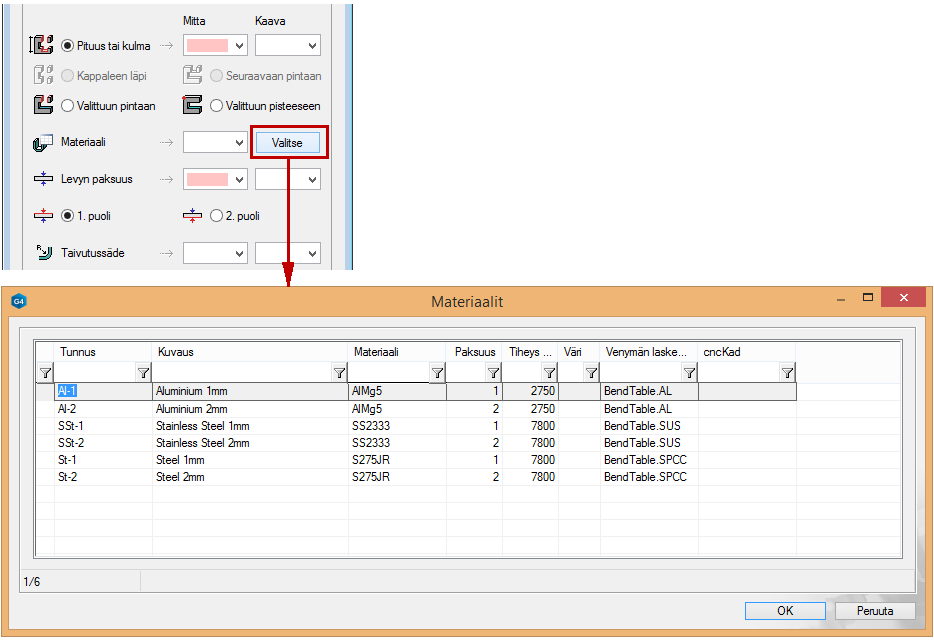
Task: Click the filter icon in Materiaali column
Action: pos(437,373)
